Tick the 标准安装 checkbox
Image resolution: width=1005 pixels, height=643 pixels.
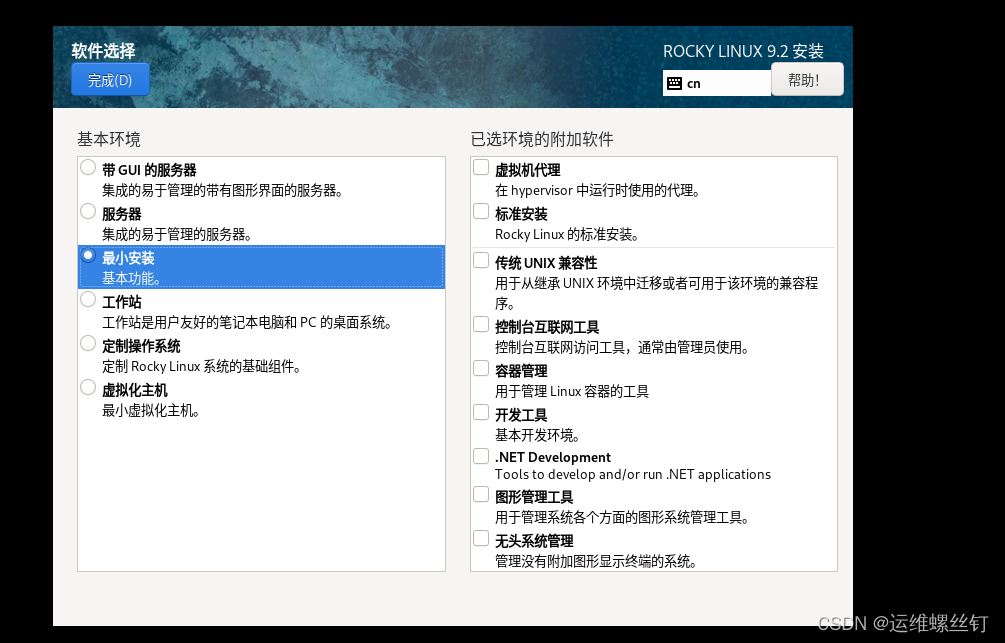tap(481, 212)
